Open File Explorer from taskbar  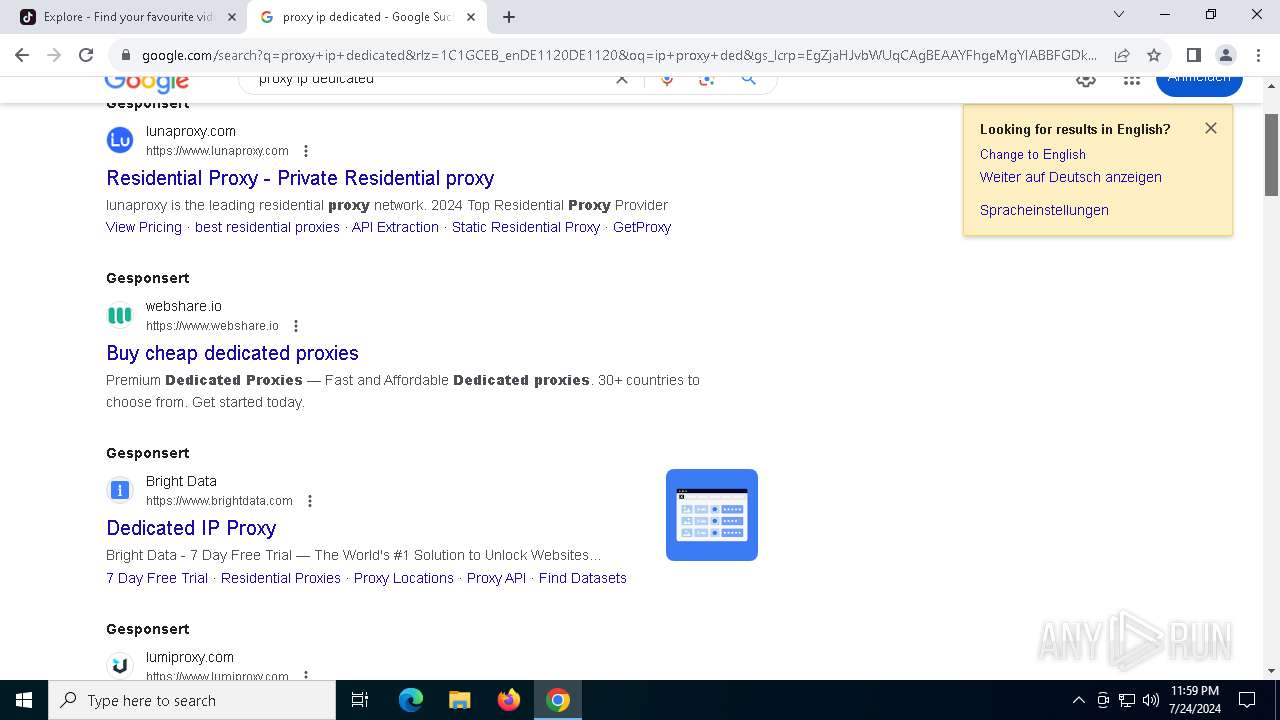460,700
